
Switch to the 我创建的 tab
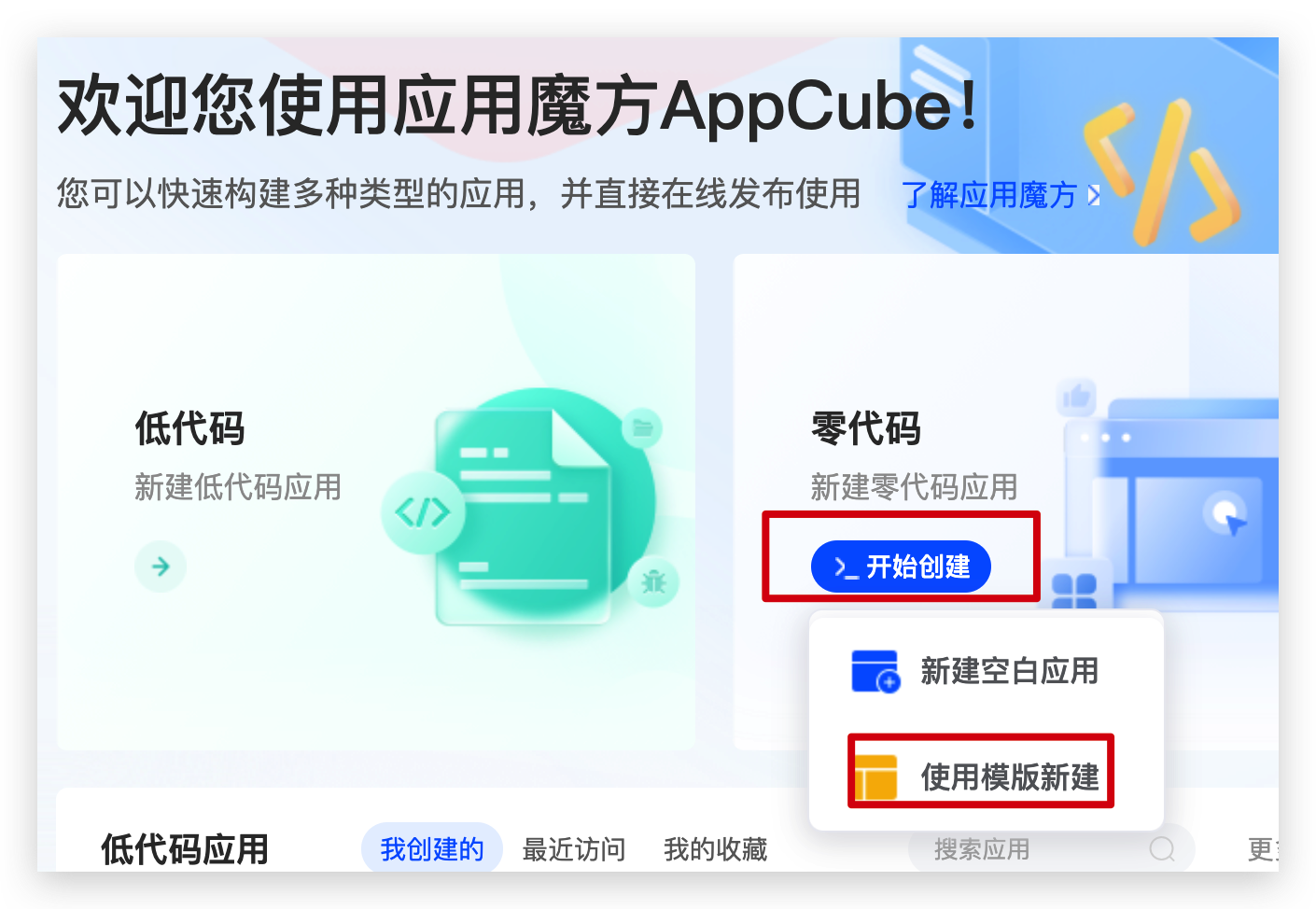pos(432,849)
